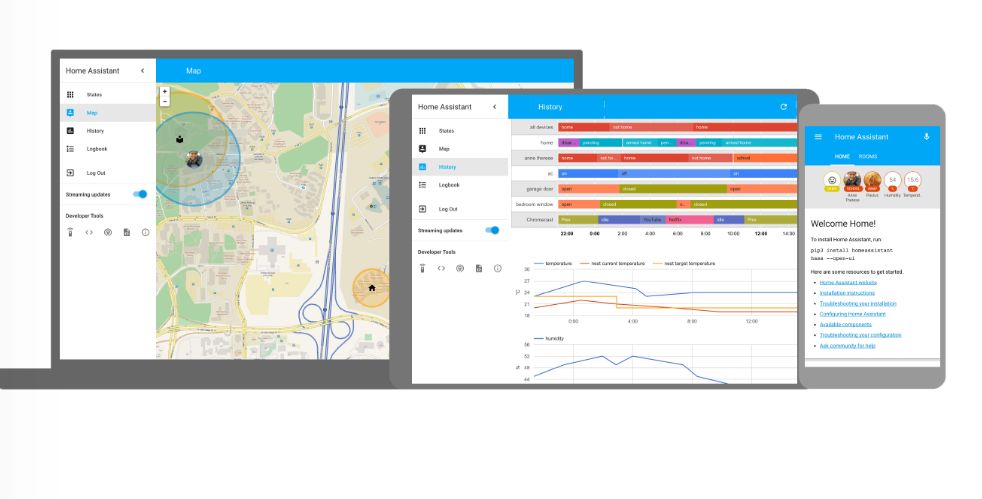Select Map person icon in laptop sidebar
This screenshot has height=499, width=982.
70,113
